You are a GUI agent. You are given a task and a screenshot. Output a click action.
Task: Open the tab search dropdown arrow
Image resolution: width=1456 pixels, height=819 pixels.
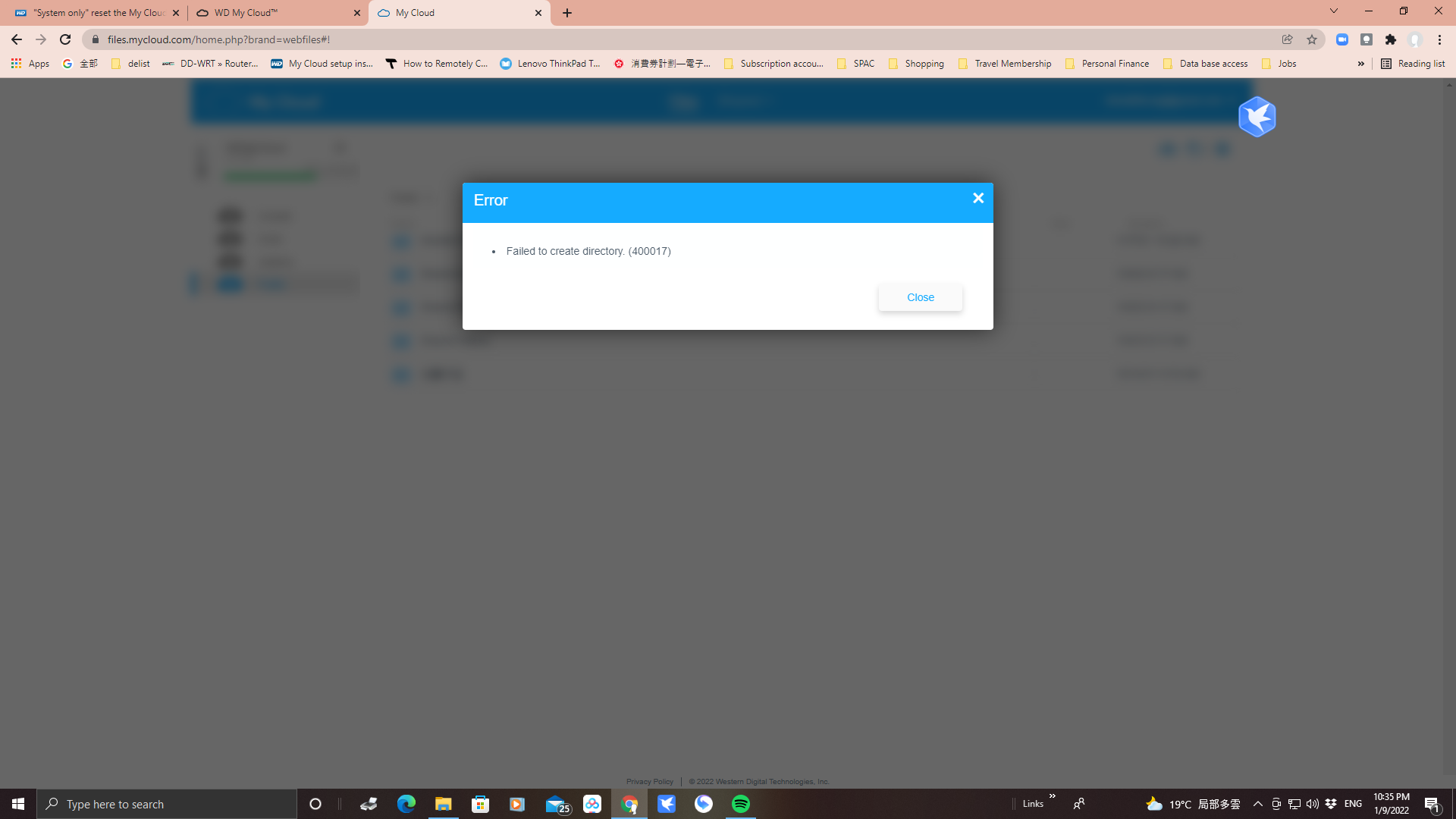[x=1333, y=11]
